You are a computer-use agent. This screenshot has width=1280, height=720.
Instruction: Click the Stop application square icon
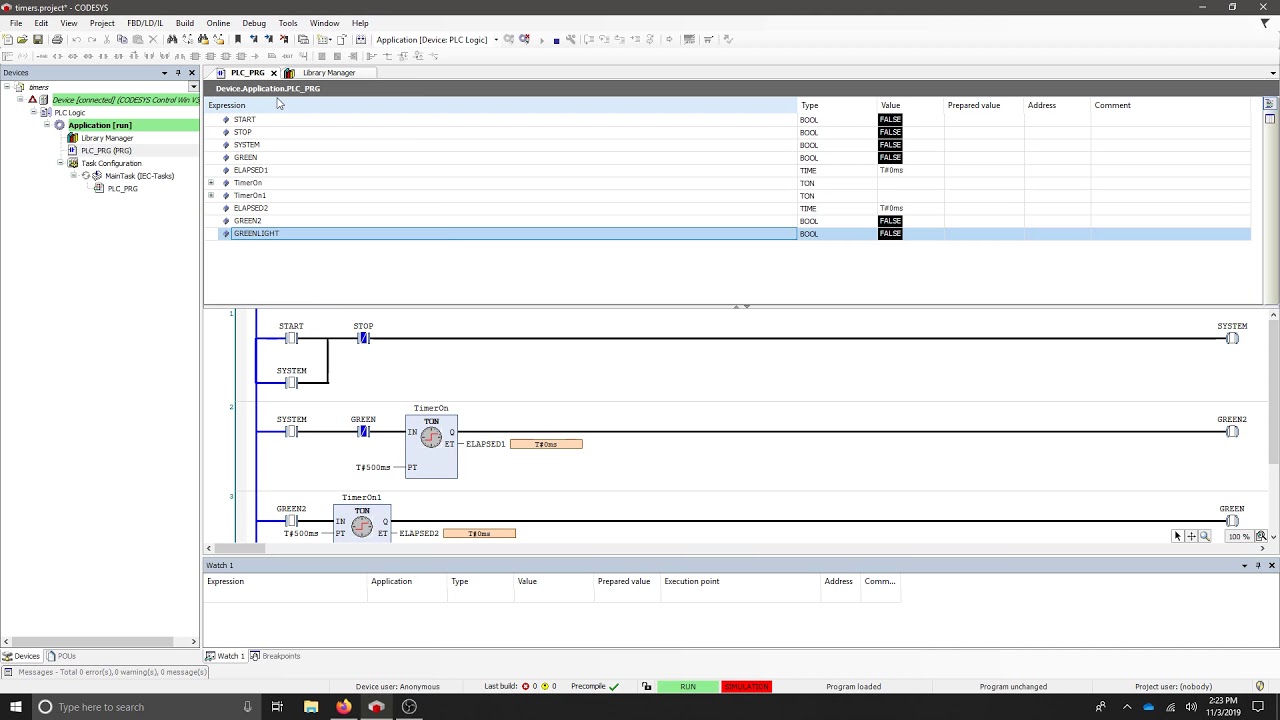[x=556, y=40]
